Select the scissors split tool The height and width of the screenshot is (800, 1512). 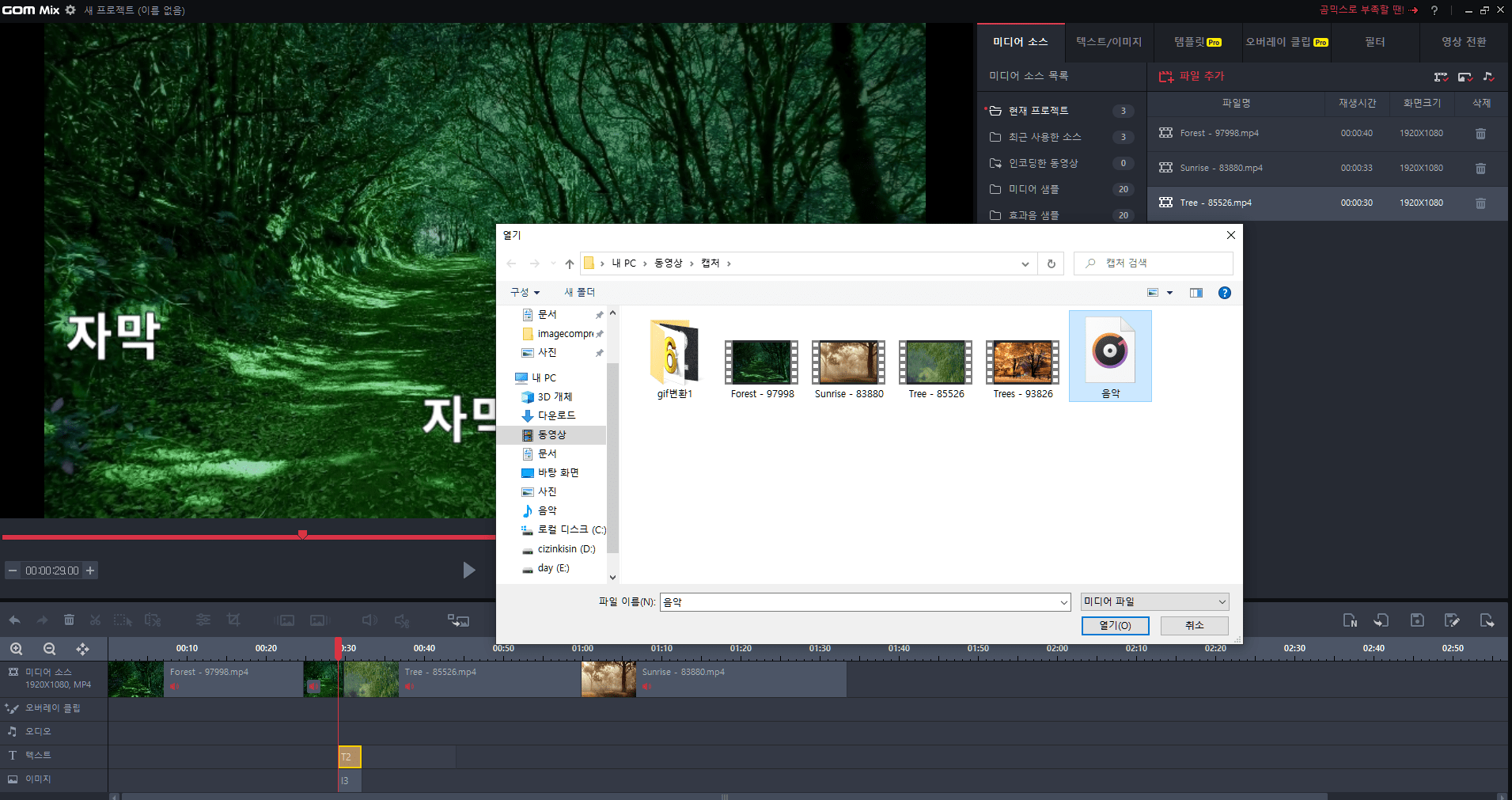click(x=95, y=620)
